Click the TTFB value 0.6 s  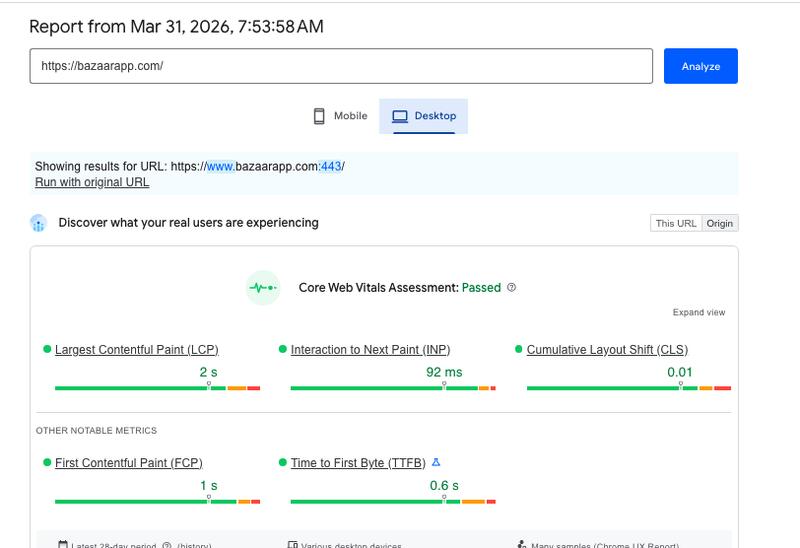444,486
